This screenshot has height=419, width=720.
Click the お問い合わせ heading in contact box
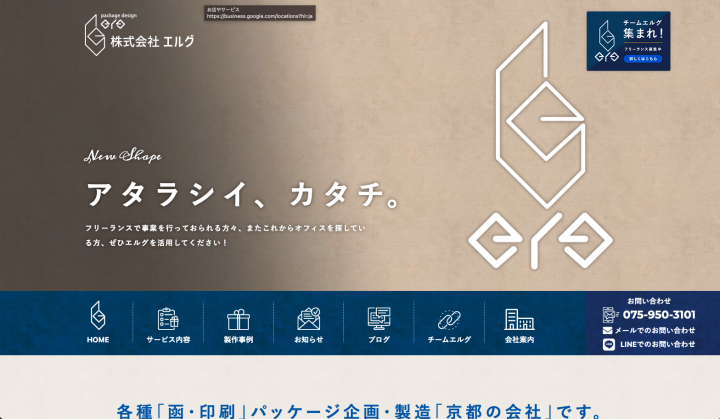tap(649, 301)
